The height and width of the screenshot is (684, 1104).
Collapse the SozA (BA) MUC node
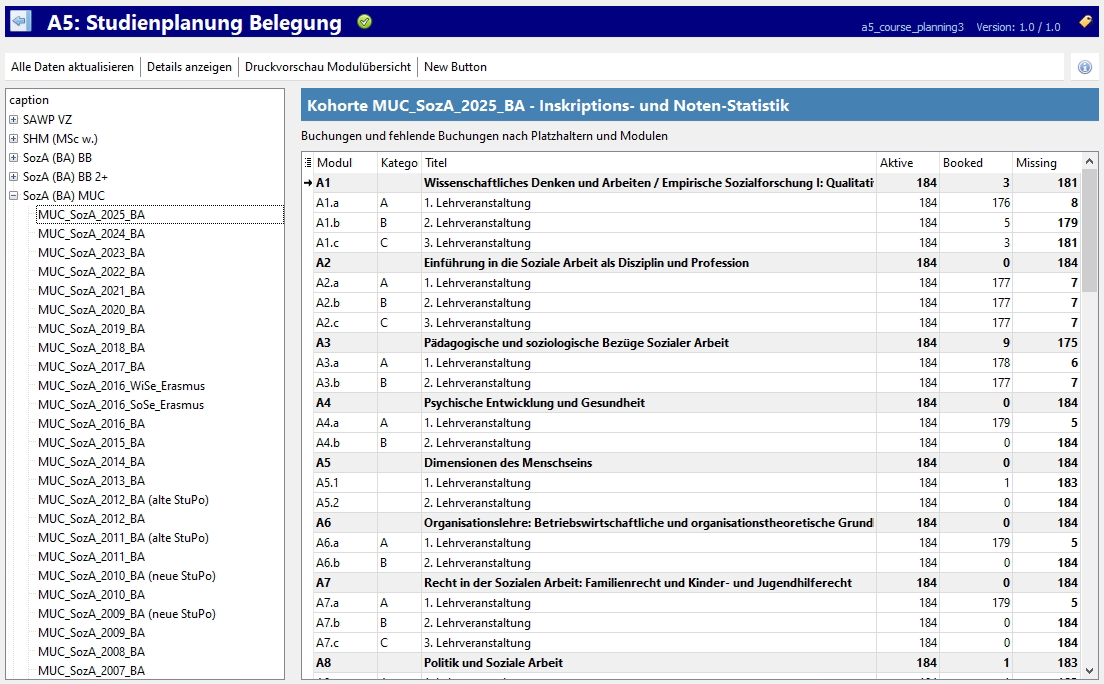click(14, 196)
